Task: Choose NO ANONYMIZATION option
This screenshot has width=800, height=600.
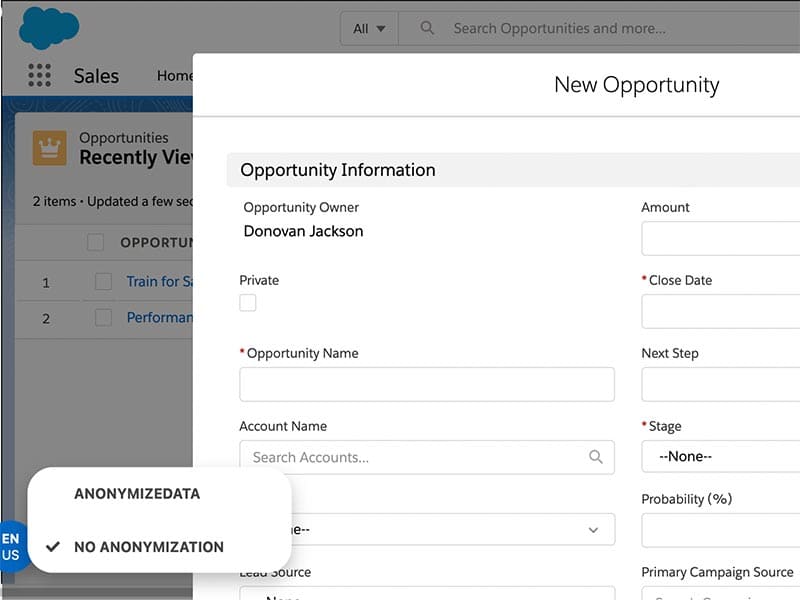Action: point(148,547)
